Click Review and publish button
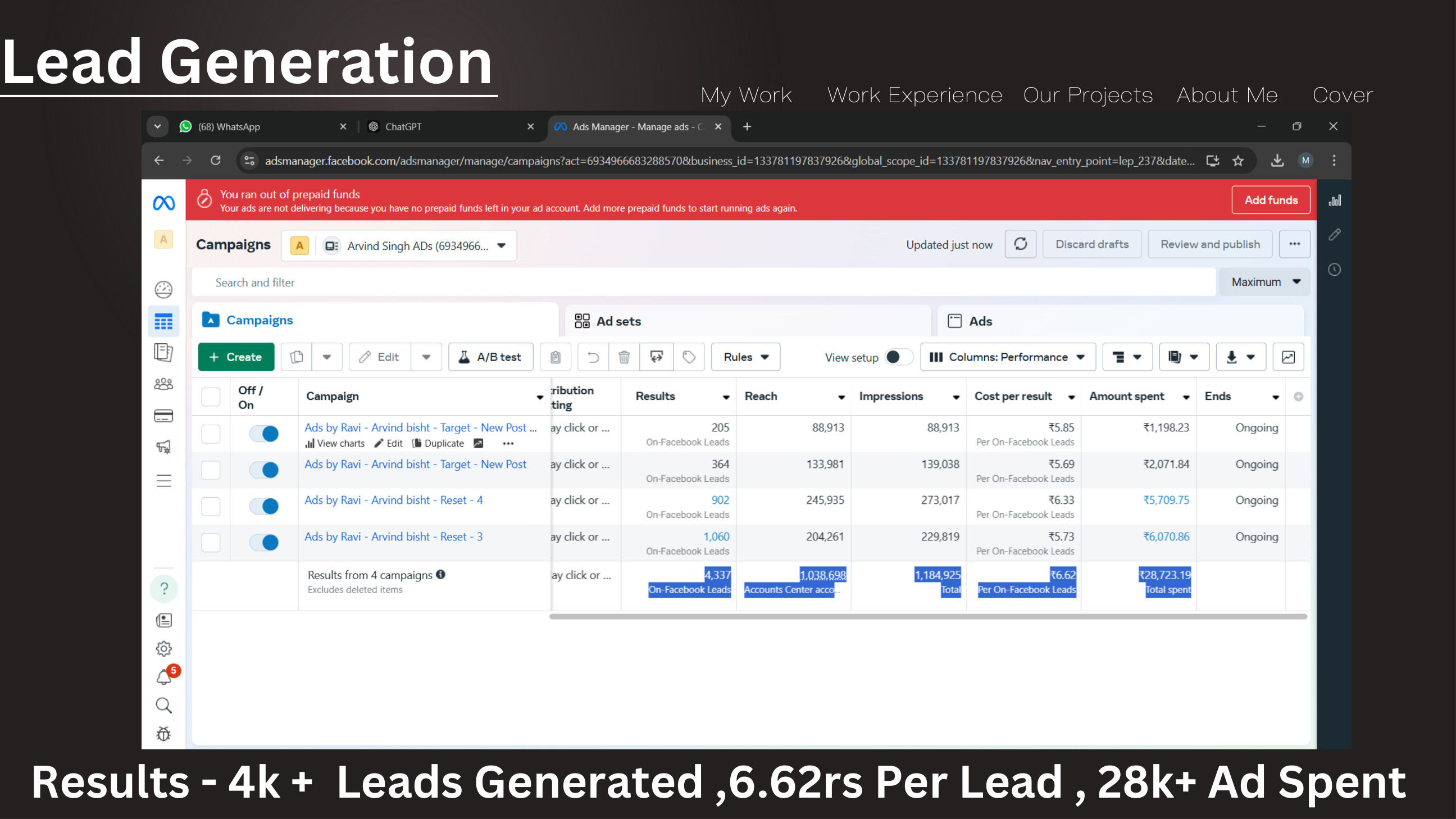Screen dimensions: 1456x819 tap(1210, 244)
